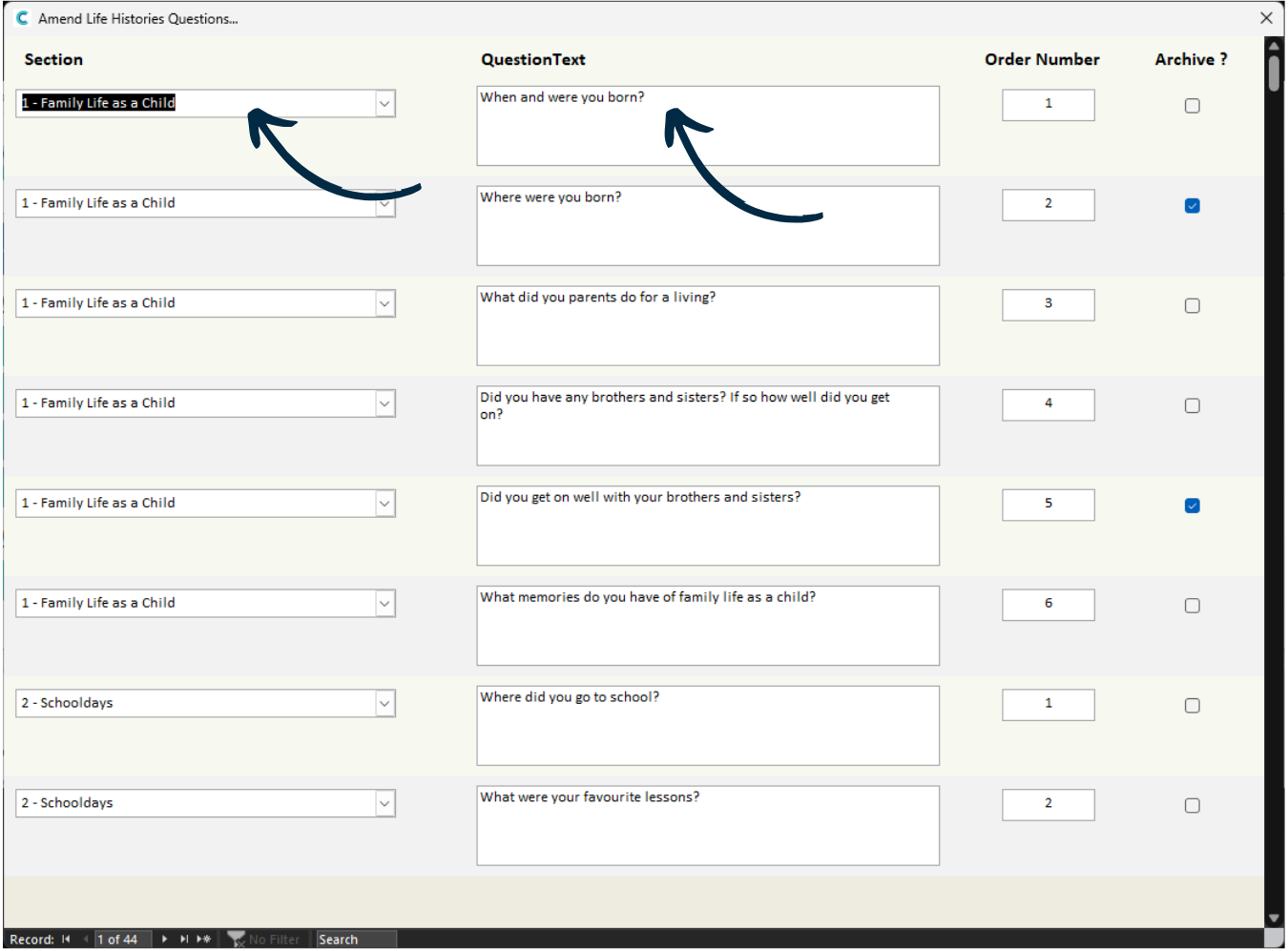Click order number 2 for favourite lessons
Image resolution: width=1288 pixels, height=951 pixels.
pyautogui.click(x=1049, y=805)
